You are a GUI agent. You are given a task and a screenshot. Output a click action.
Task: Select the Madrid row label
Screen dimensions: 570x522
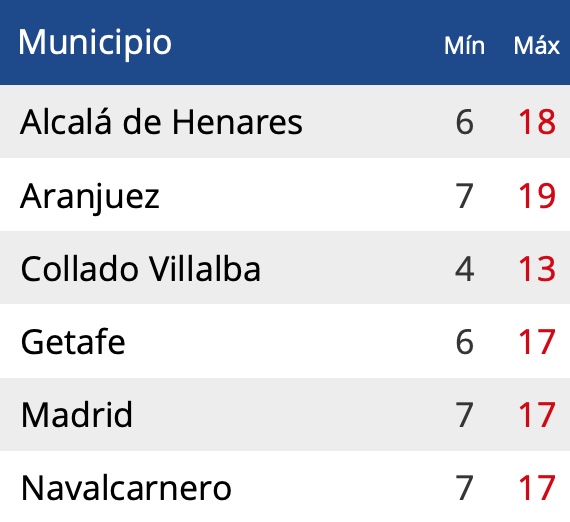coord(77,415)
